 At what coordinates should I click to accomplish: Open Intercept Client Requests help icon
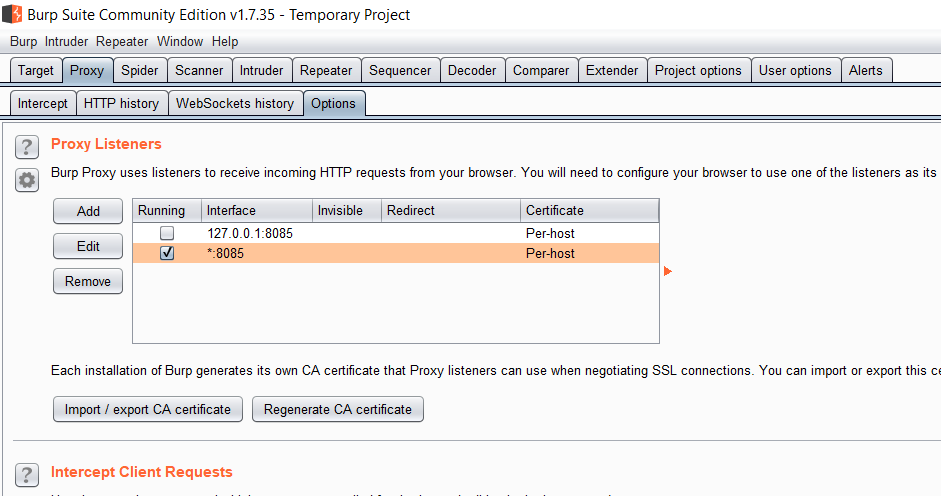27,474
